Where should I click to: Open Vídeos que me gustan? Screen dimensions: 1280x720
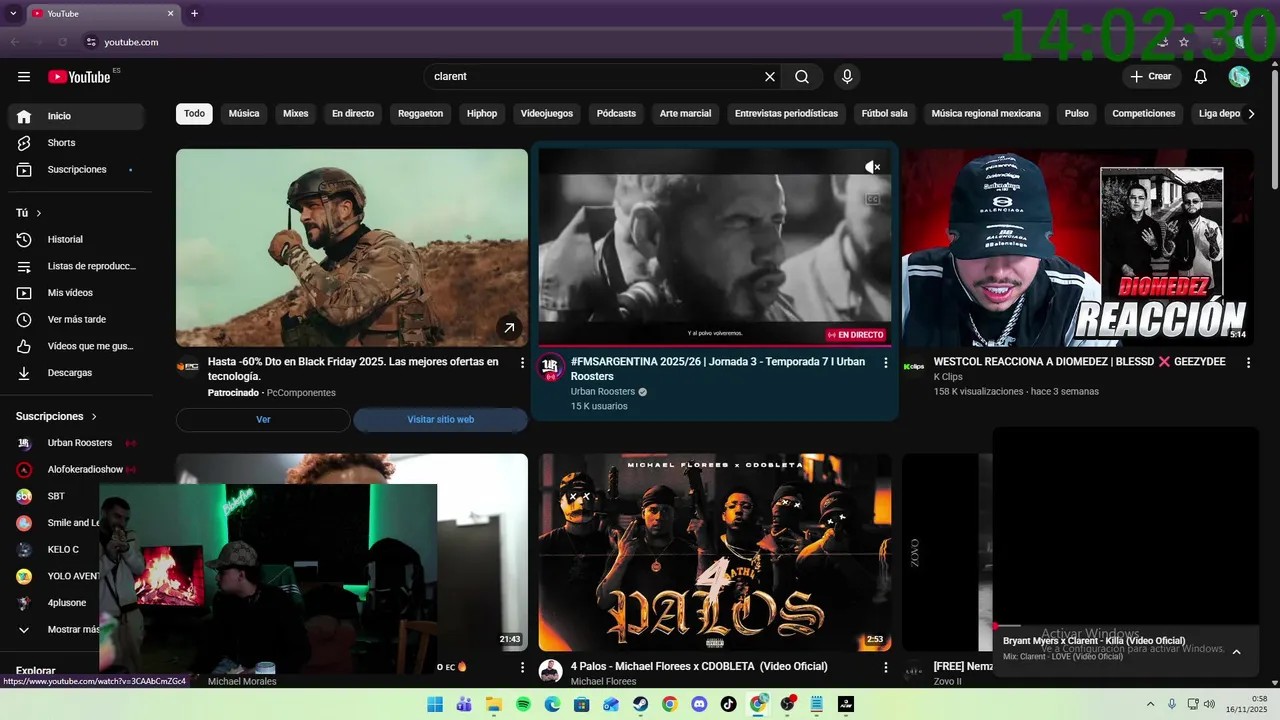[76, 346]
